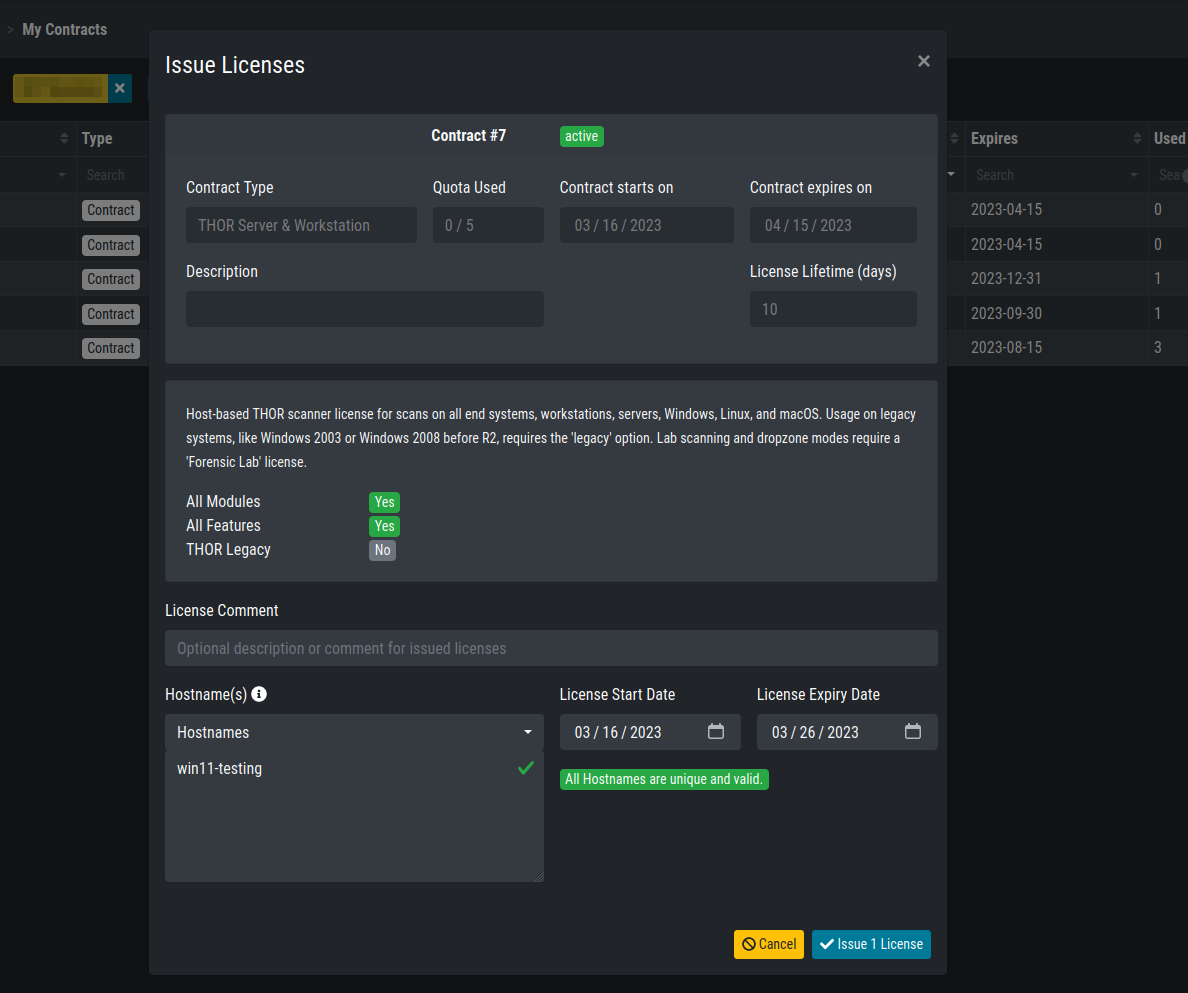Click the All Modules Yes badge

(x=384, y=502)
